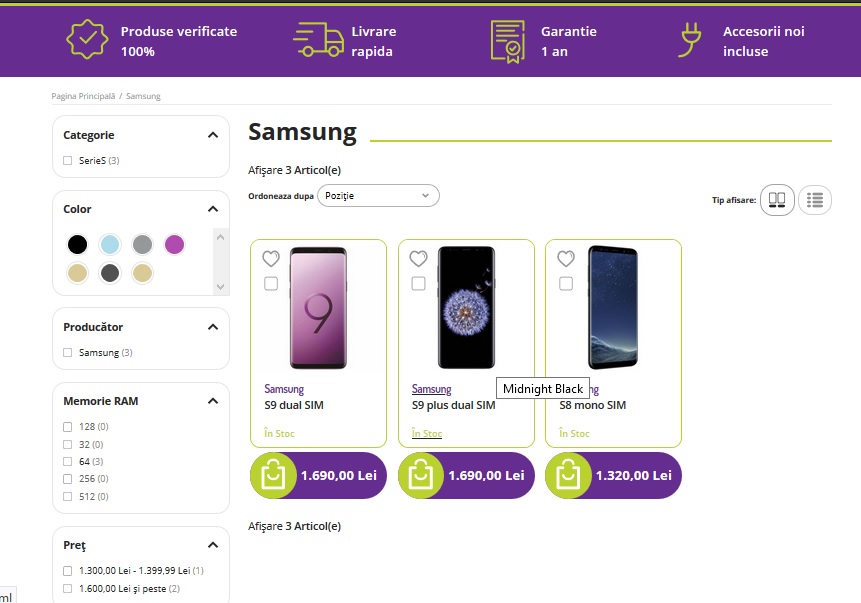861x603 pixels.
Task: Enable the 64 RAM memory filter
Action: coord(68,461)
